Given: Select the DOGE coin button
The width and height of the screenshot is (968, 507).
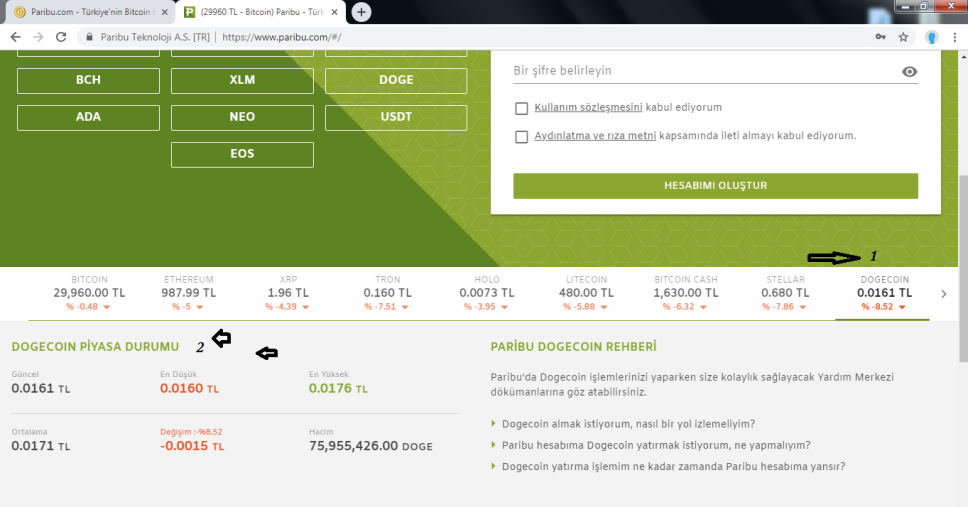Looking at the screenshot, I should (x=396, y=80).
